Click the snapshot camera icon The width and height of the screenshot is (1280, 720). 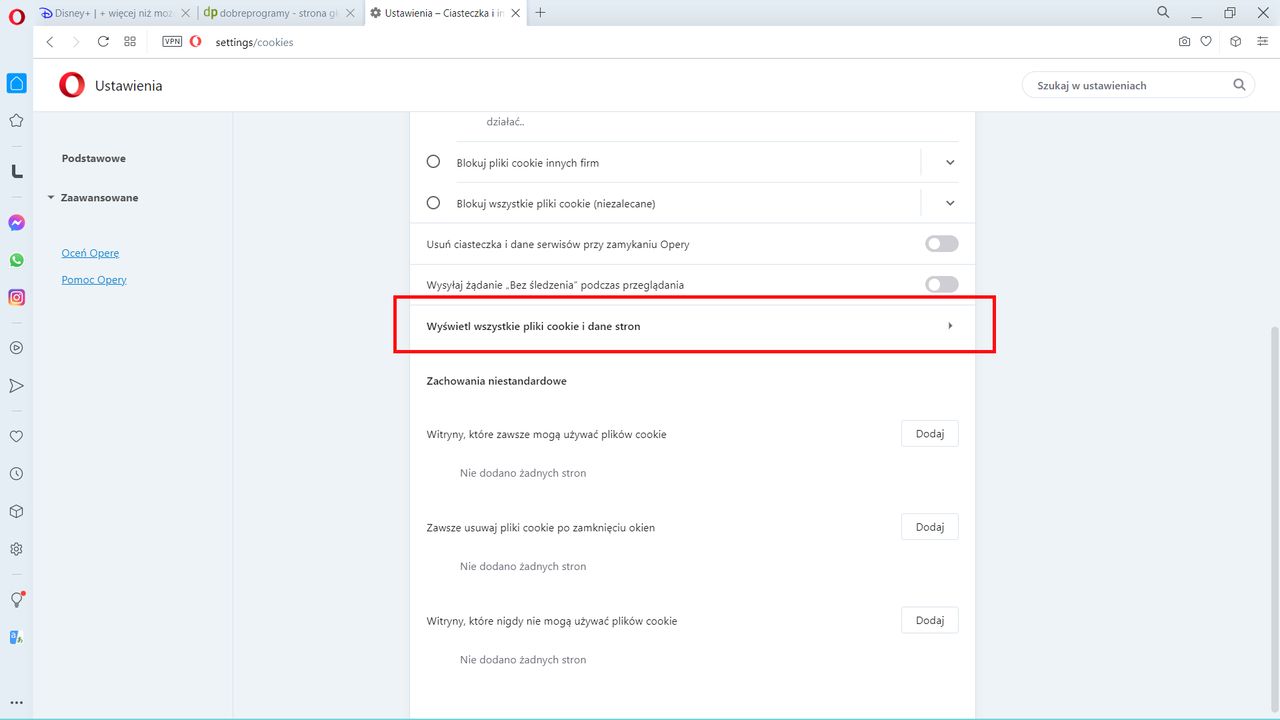[1185, 42]
